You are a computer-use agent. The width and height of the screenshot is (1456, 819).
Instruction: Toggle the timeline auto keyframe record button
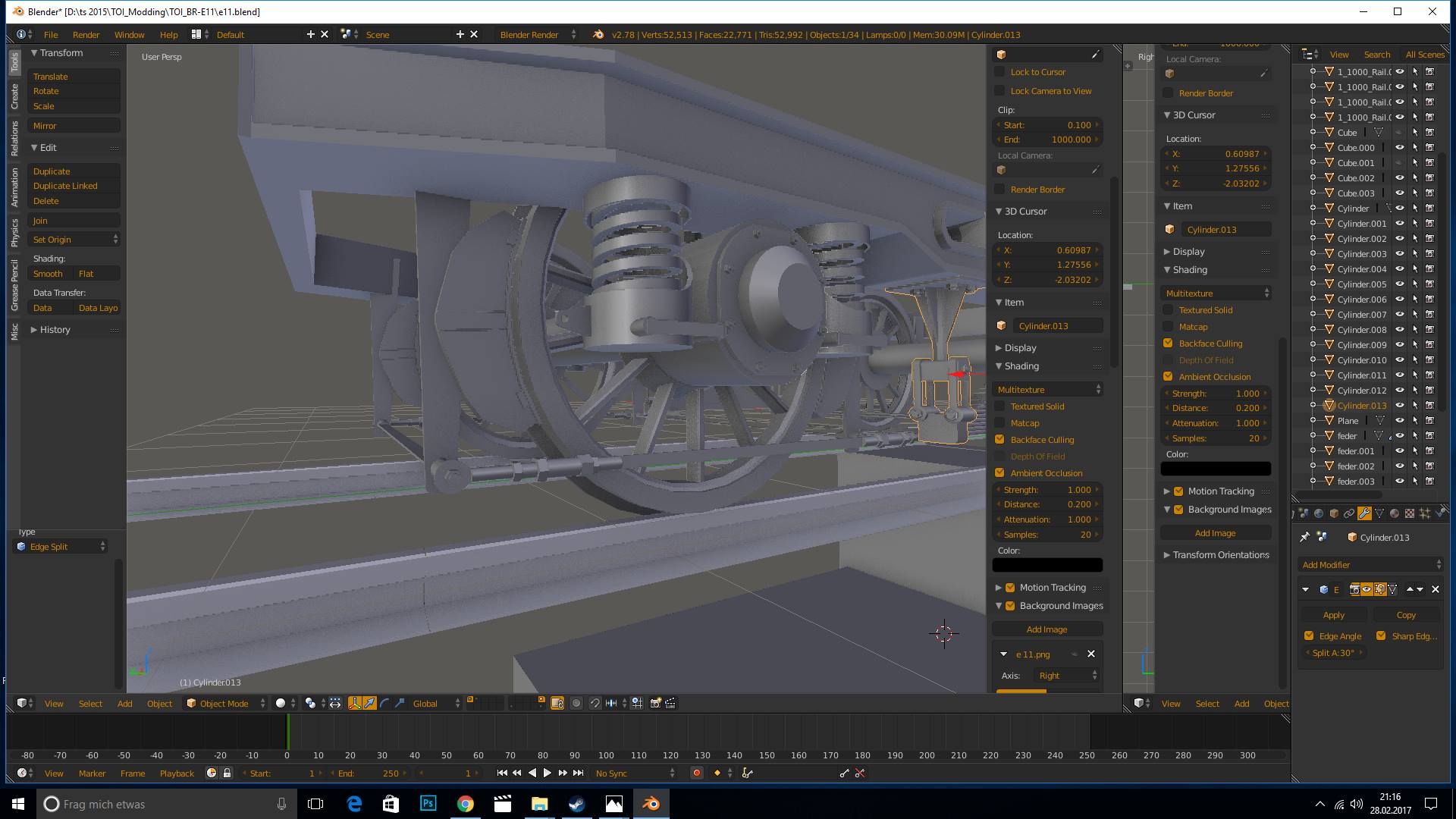[x=696, y=773]
